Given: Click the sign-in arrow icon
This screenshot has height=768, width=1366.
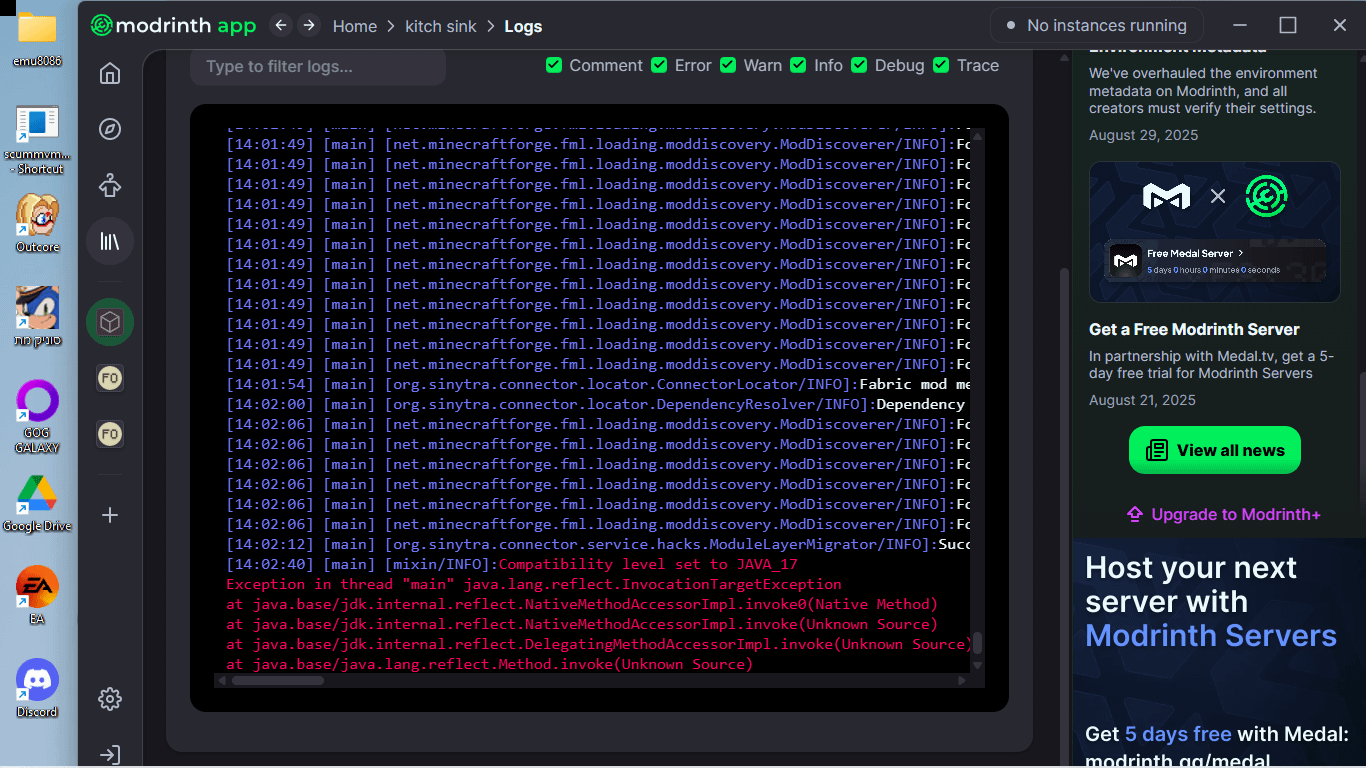Looking at the screenshot, I should [110, 755].
